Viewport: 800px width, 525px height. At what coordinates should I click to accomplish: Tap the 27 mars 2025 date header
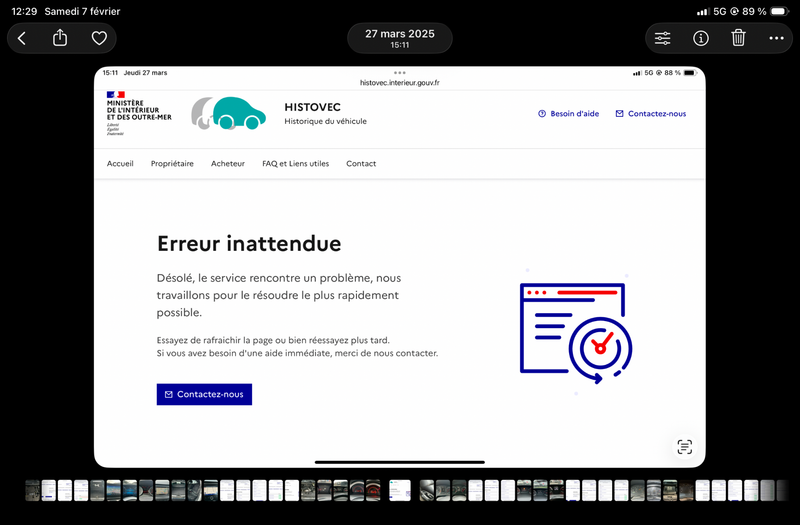pos(400,38)
